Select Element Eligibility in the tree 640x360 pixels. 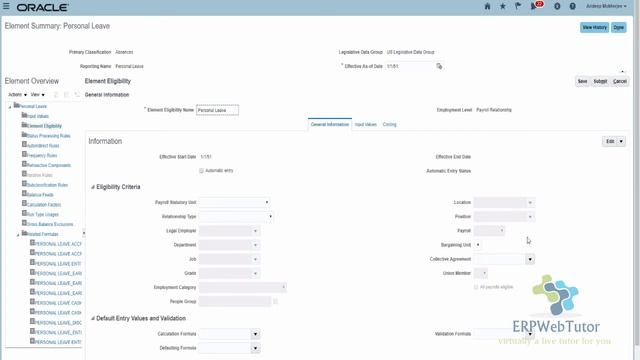(x=42, y=126)
